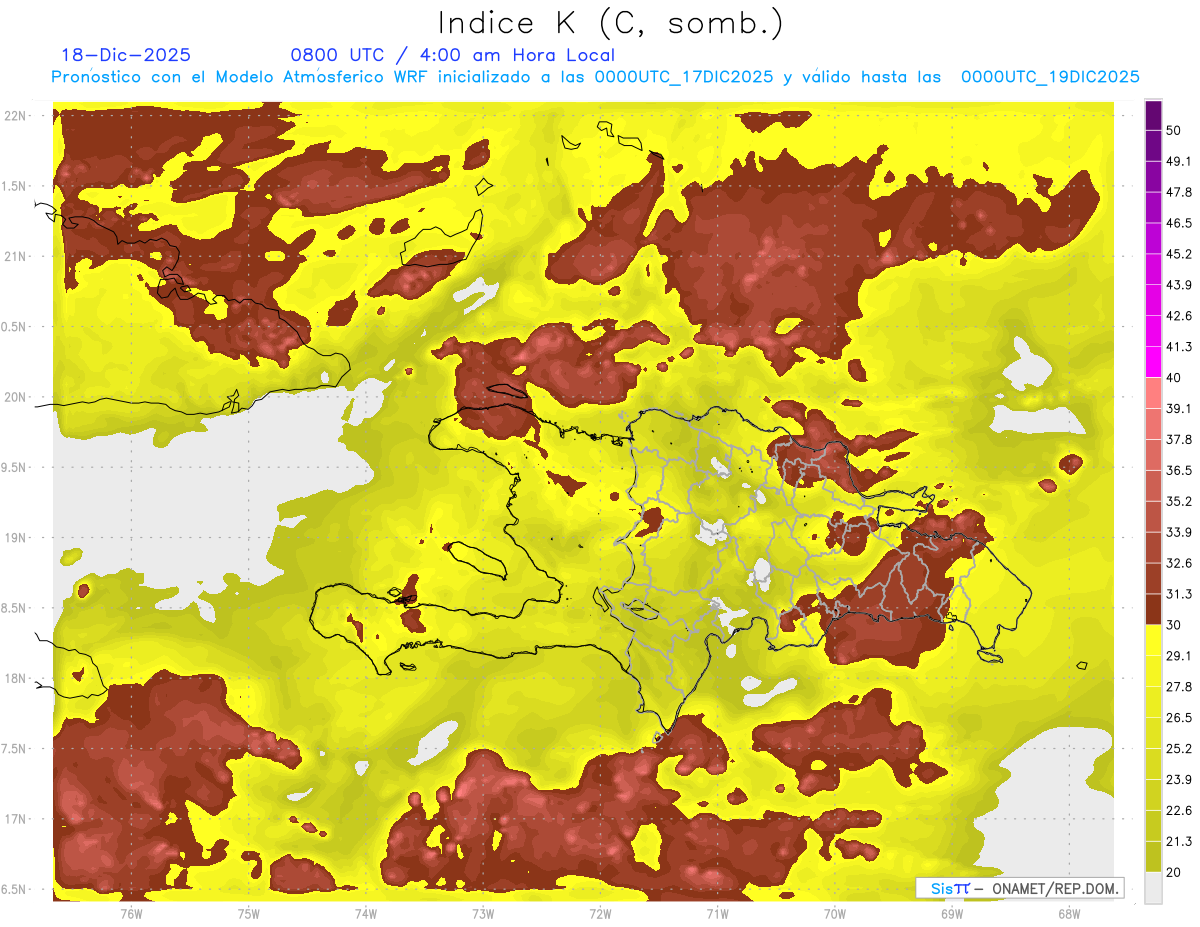Pick the salmon swatch between 39.1 and 40
The image size is (1200, 927).
click(x=1153, y=393)
